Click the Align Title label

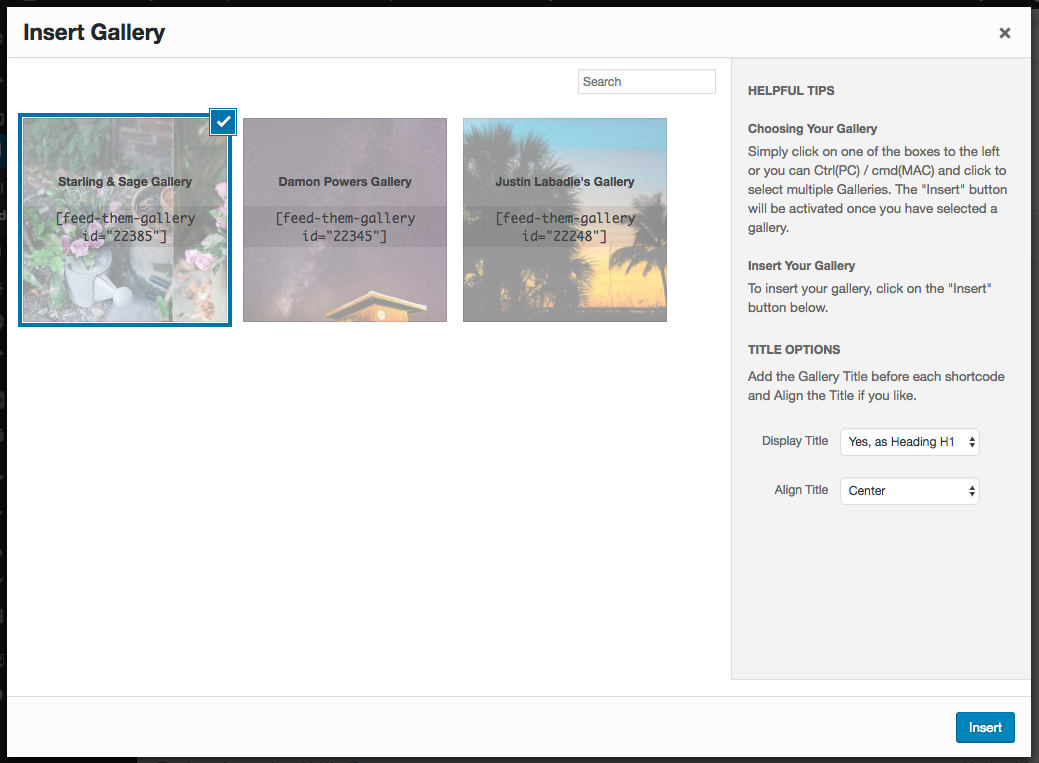coord(801,490)
